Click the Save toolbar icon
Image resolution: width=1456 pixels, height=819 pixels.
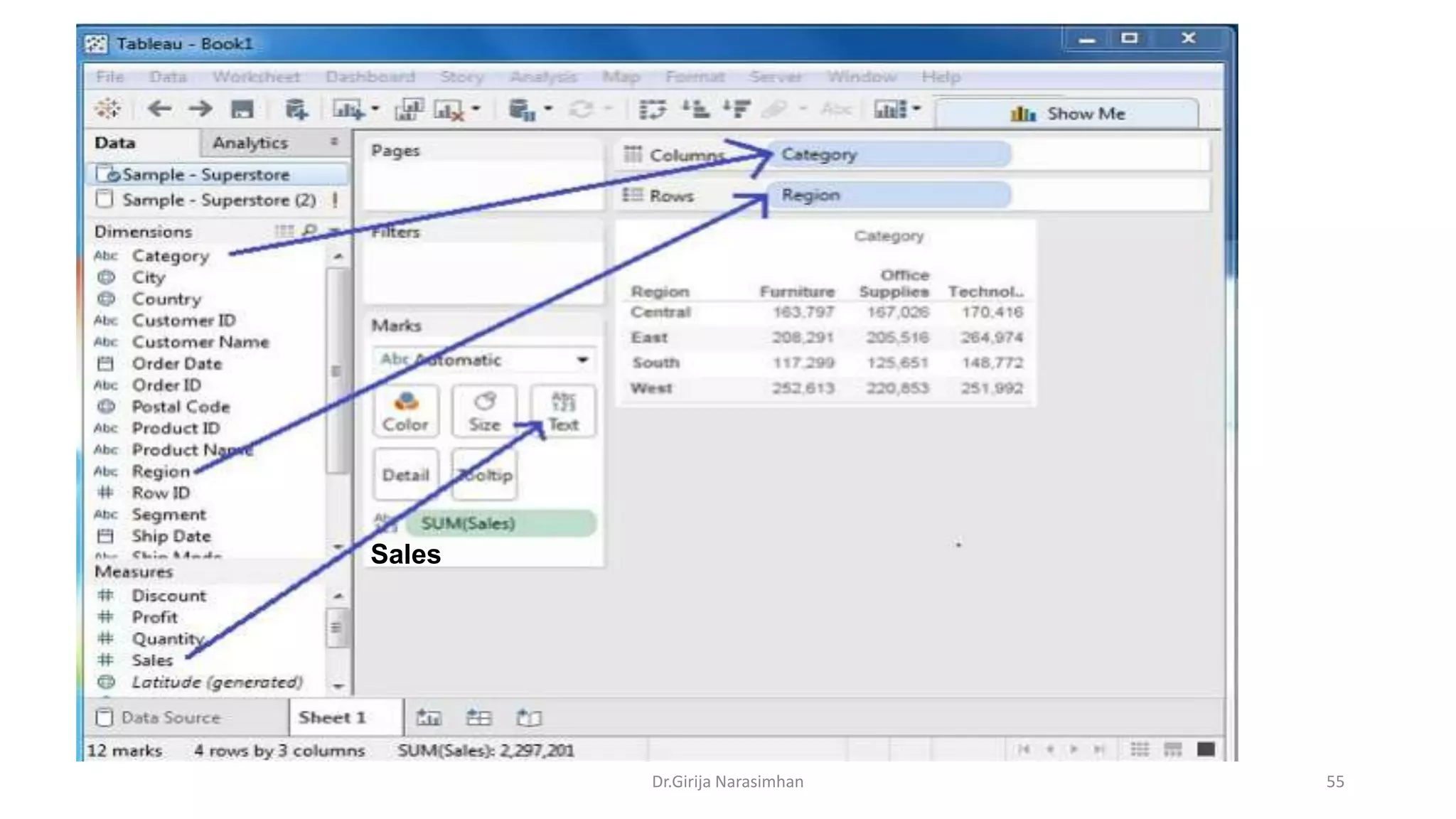(x=242, y=109)
